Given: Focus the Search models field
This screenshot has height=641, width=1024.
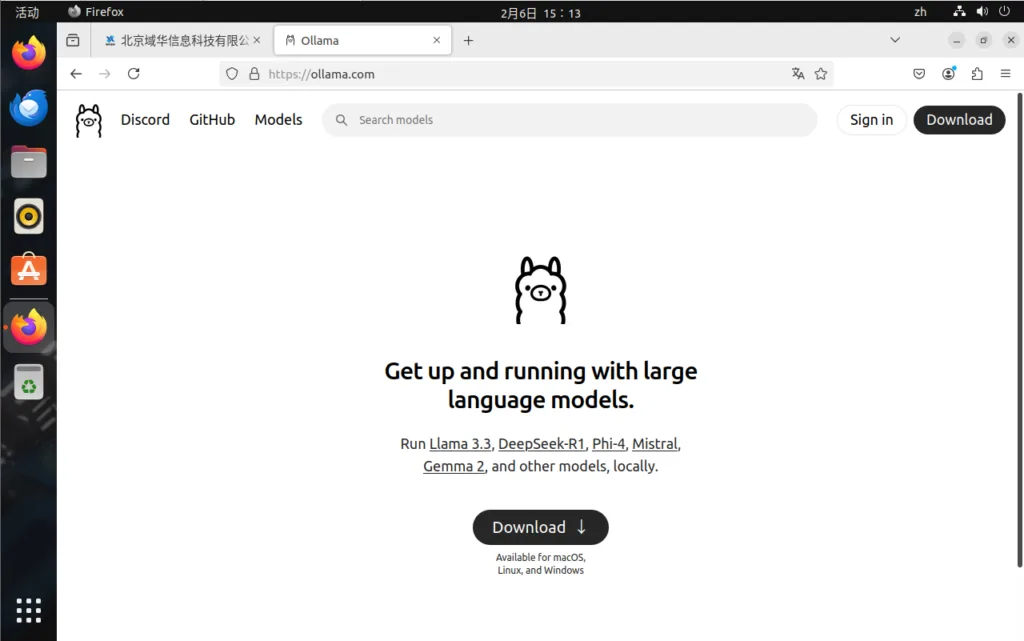Looking at the screenshot, I should pos(569,120).
